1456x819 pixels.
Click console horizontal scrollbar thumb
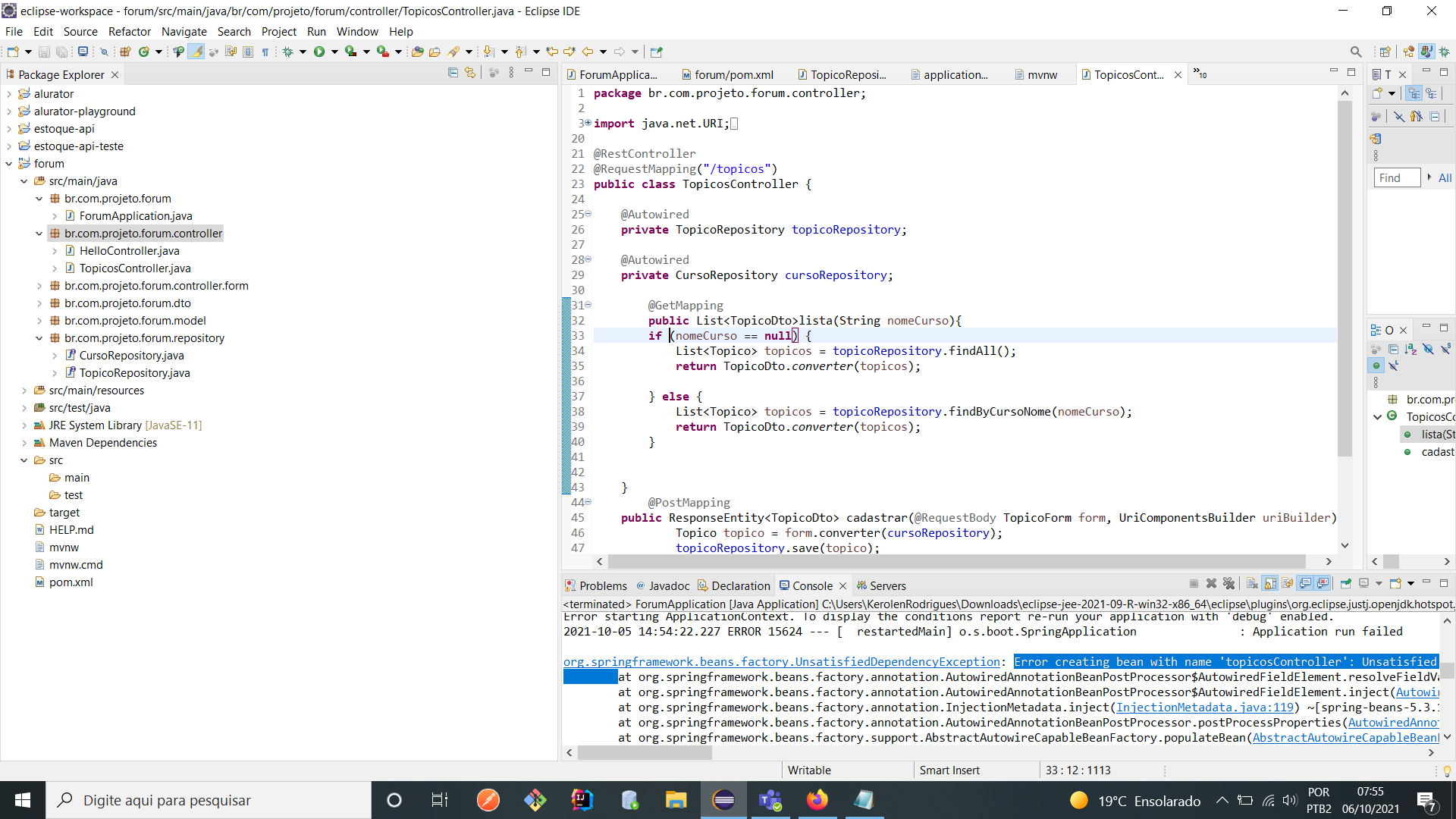pos(645,753)
